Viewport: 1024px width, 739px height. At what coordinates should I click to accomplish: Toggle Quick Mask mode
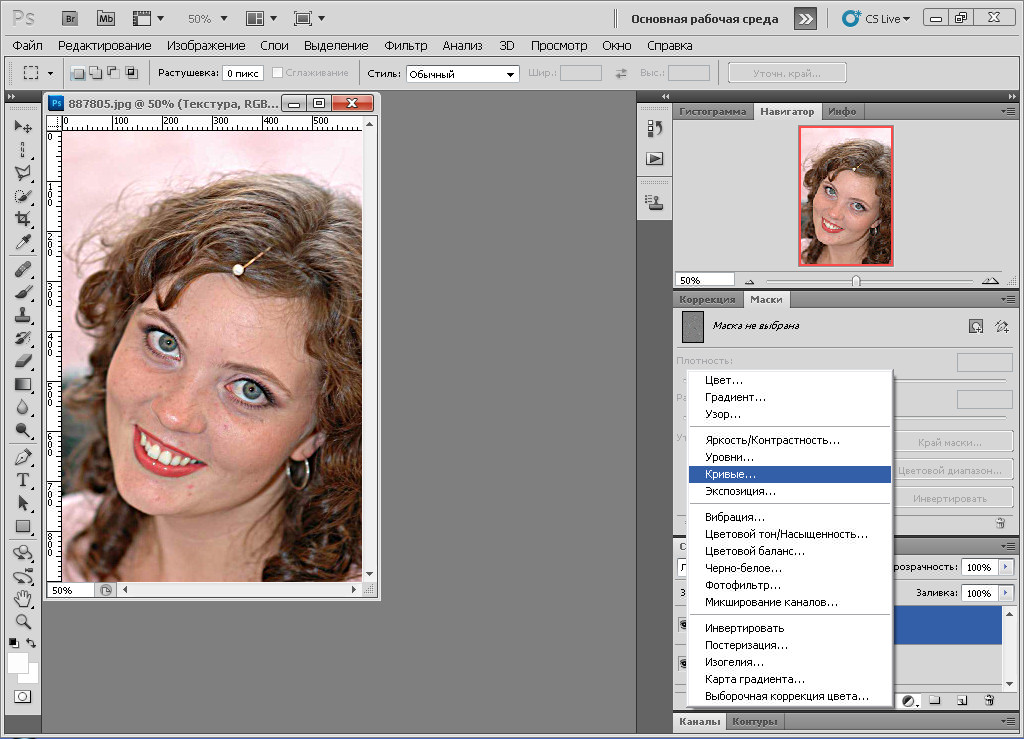pos(22,696)
